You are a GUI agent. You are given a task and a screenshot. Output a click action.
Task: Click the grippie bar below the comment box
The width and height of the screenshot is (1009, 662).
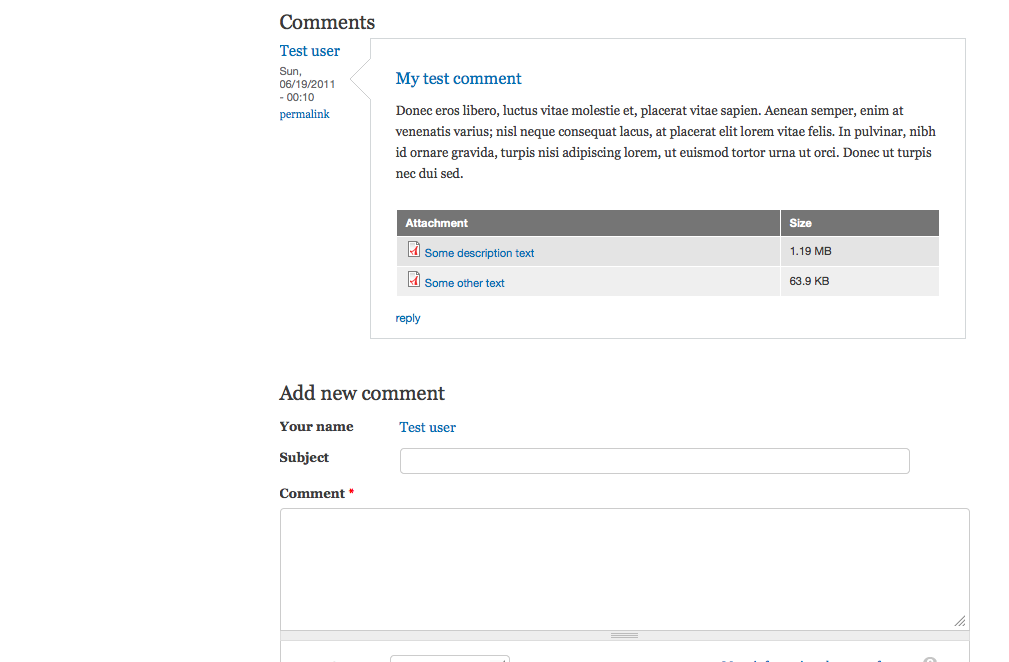[624, 635]
